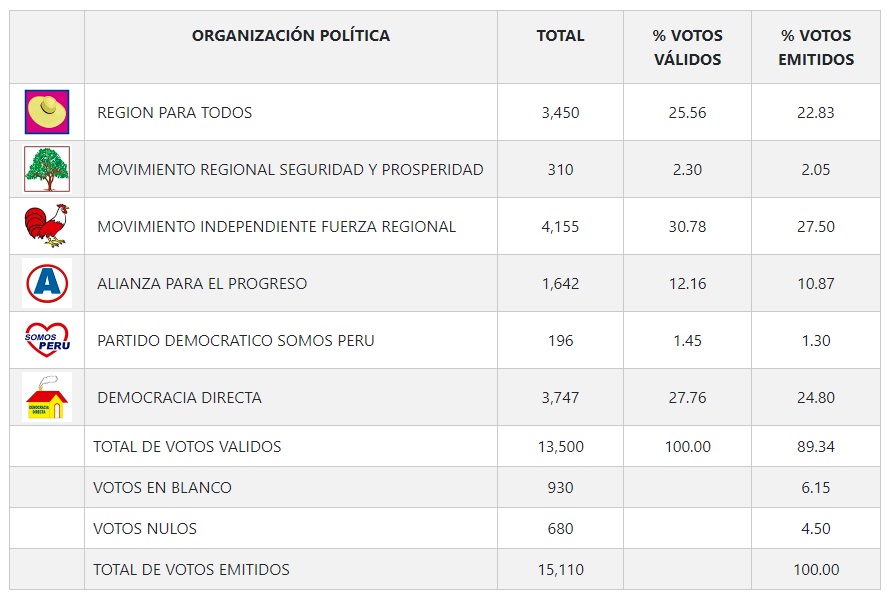
Task: Click the ORGANIZACIÓN POLÍTICA column header
Action: (x=291, y=36)
